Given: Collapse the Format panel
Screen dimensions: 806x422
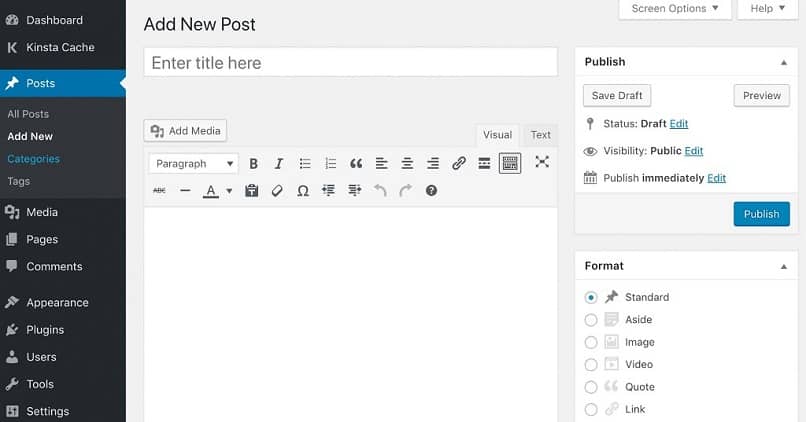Looking at the screenshot, I should [784, 266].
